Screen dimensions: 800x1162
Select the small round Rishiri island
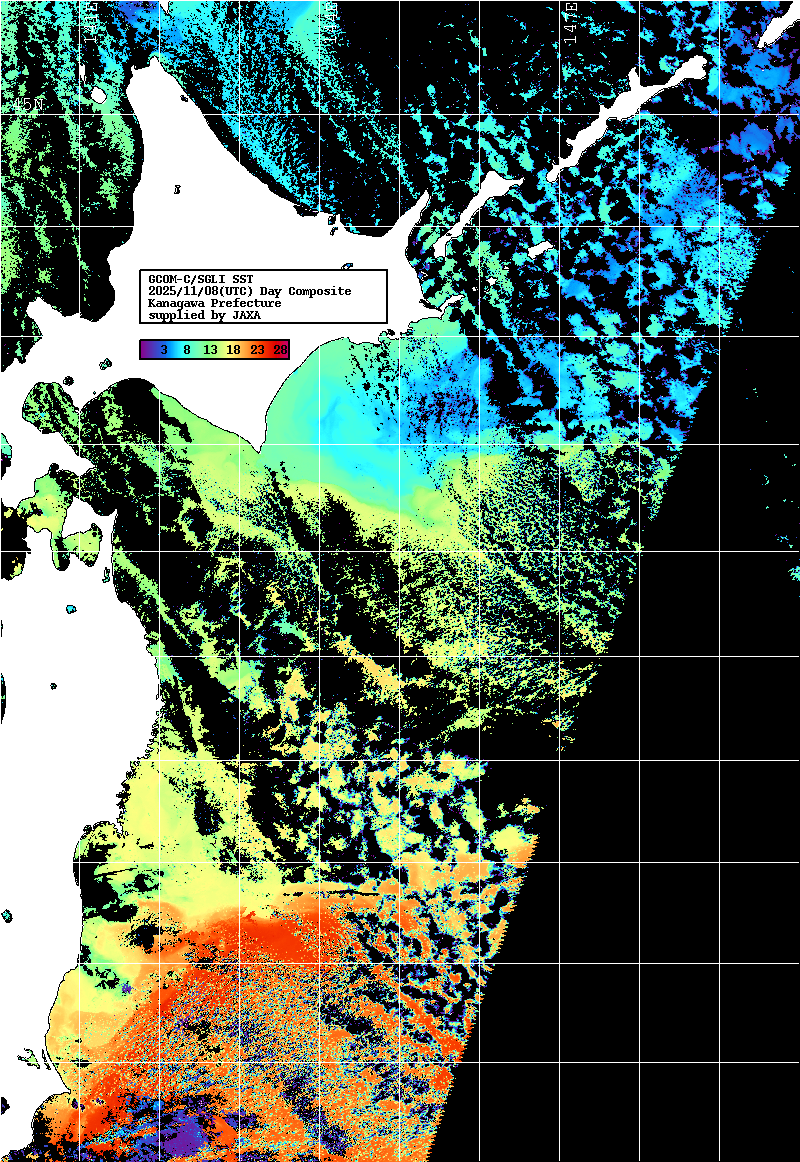(97, 96)
